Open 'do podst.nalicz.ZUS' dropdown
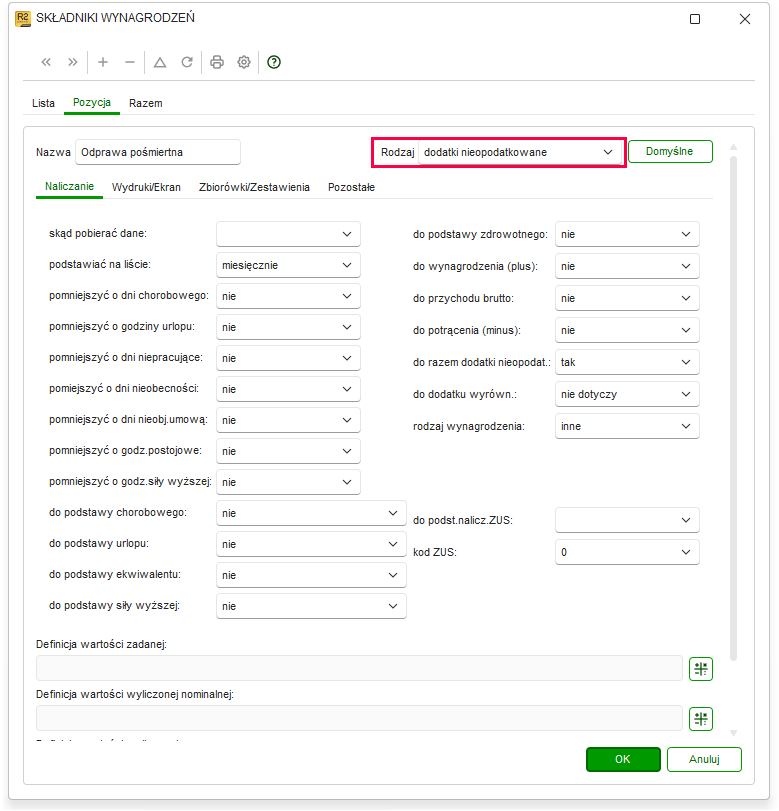This screenshot has width=779, height=811. tap(627, 520)
